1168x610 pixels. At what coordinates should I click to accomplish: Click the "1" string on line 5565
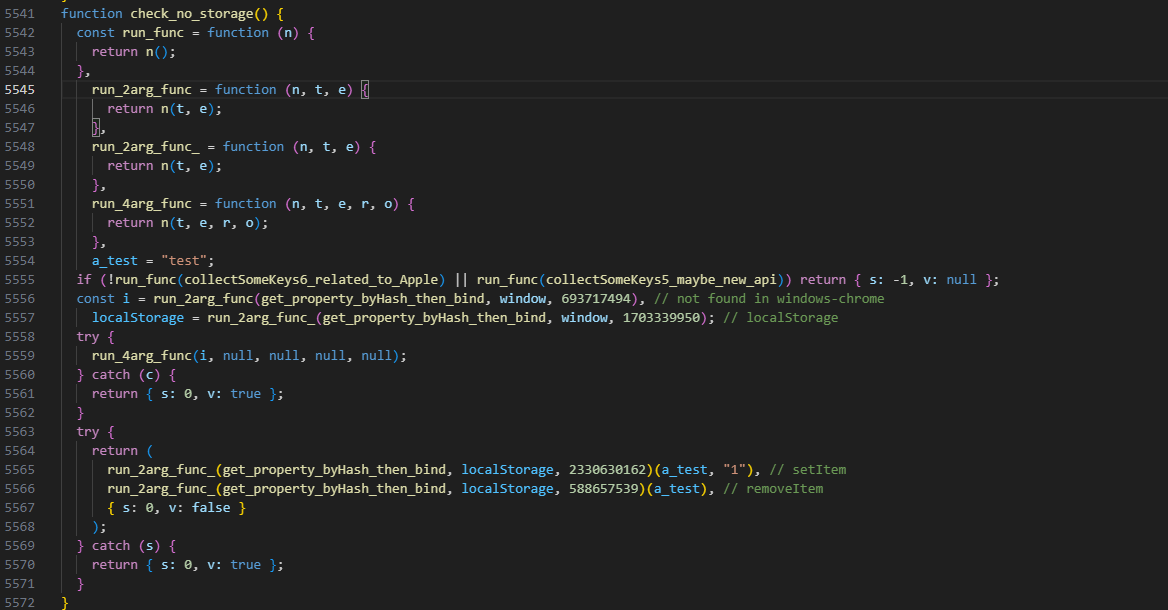coord(734,469)
